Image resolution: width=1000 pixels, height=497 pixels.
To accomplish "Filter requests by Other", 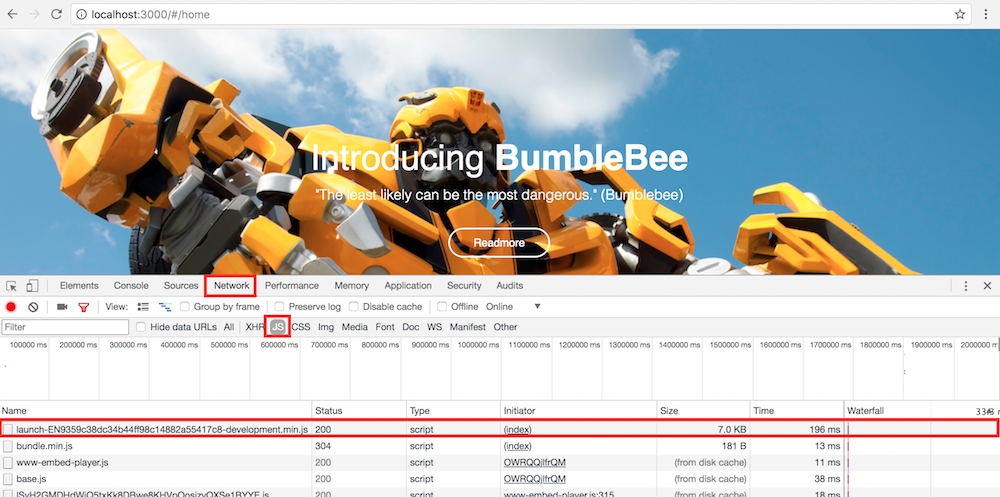I will click(x=505, y=327).
